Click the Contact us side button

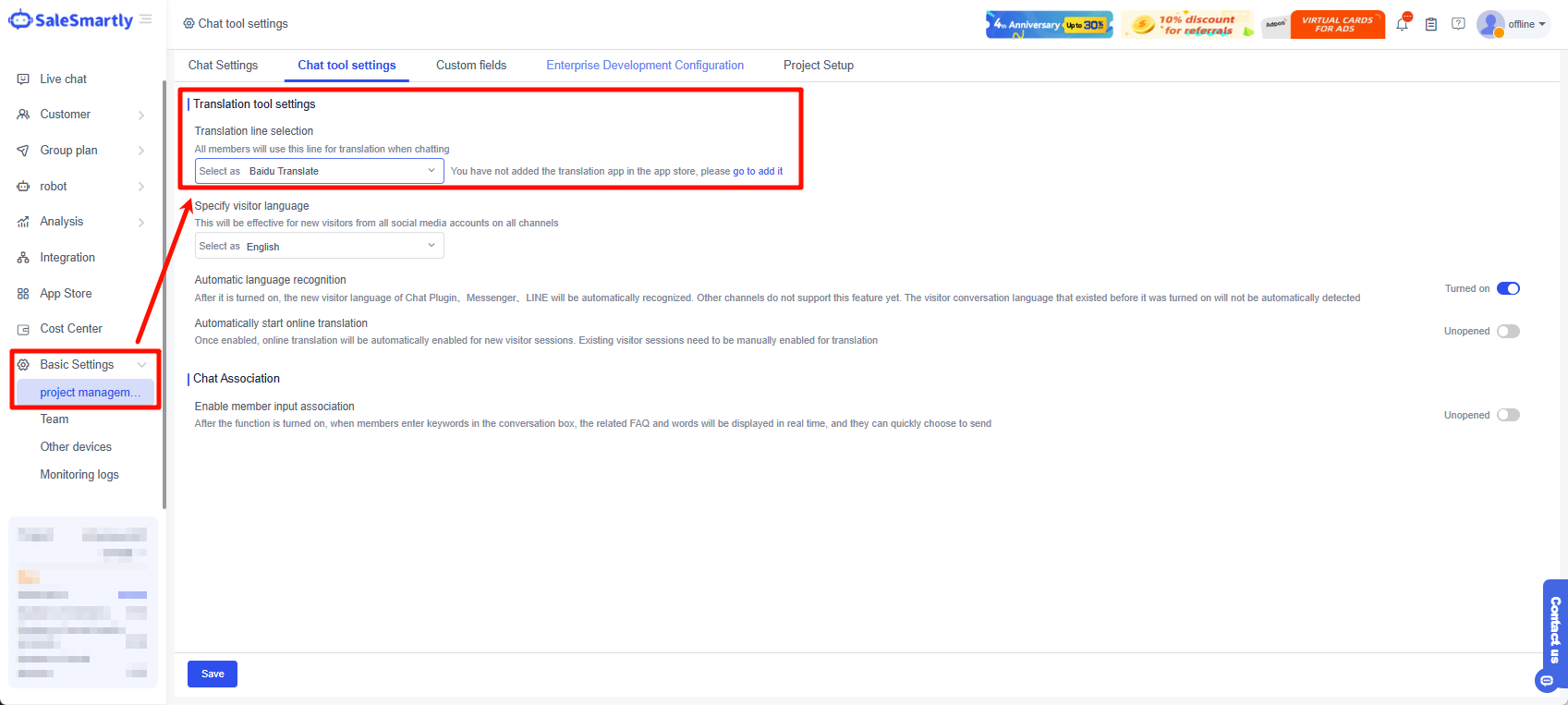click(1555, 628)
